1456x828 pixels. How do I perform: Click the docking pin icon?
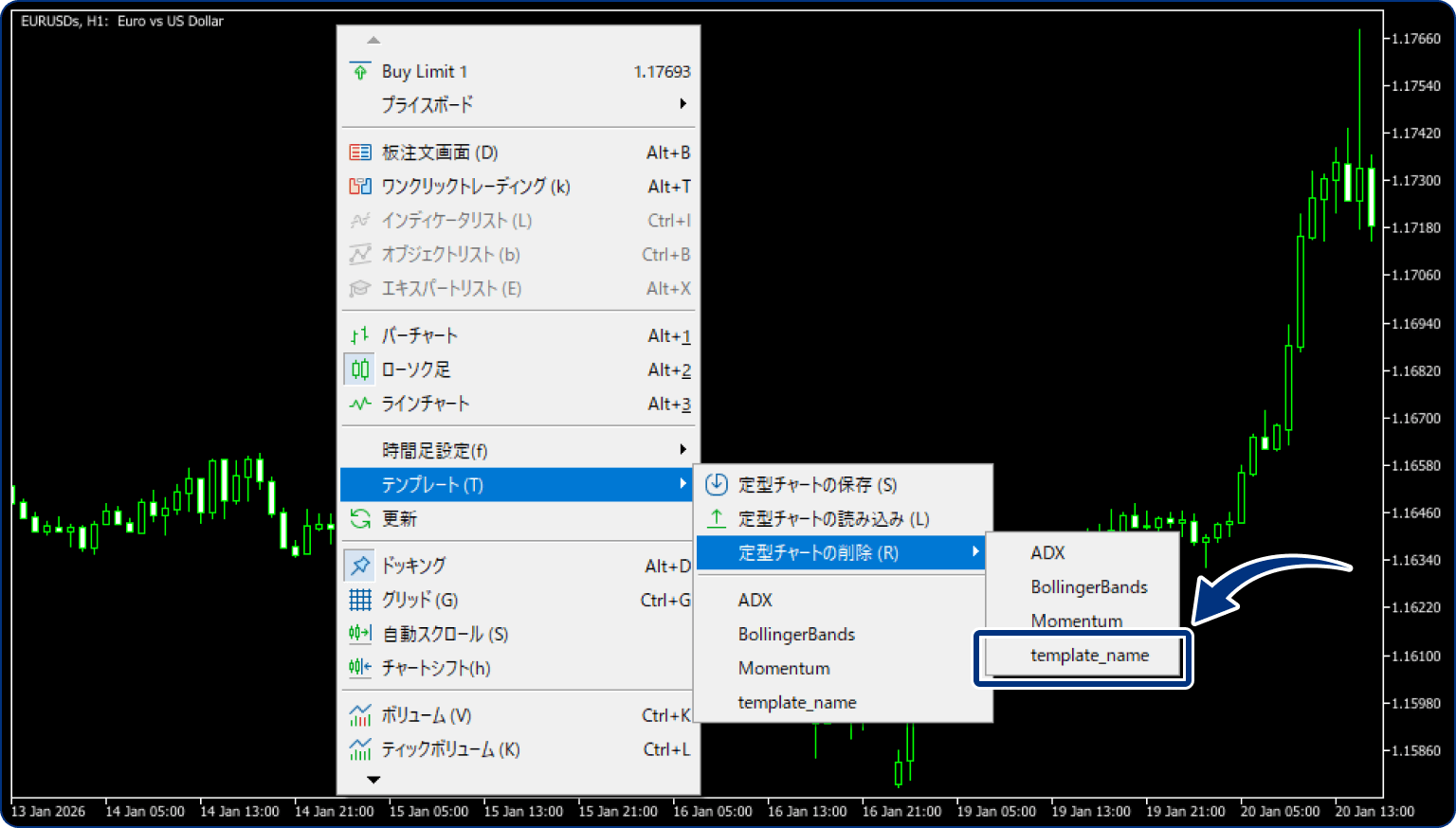click(360, 565)
